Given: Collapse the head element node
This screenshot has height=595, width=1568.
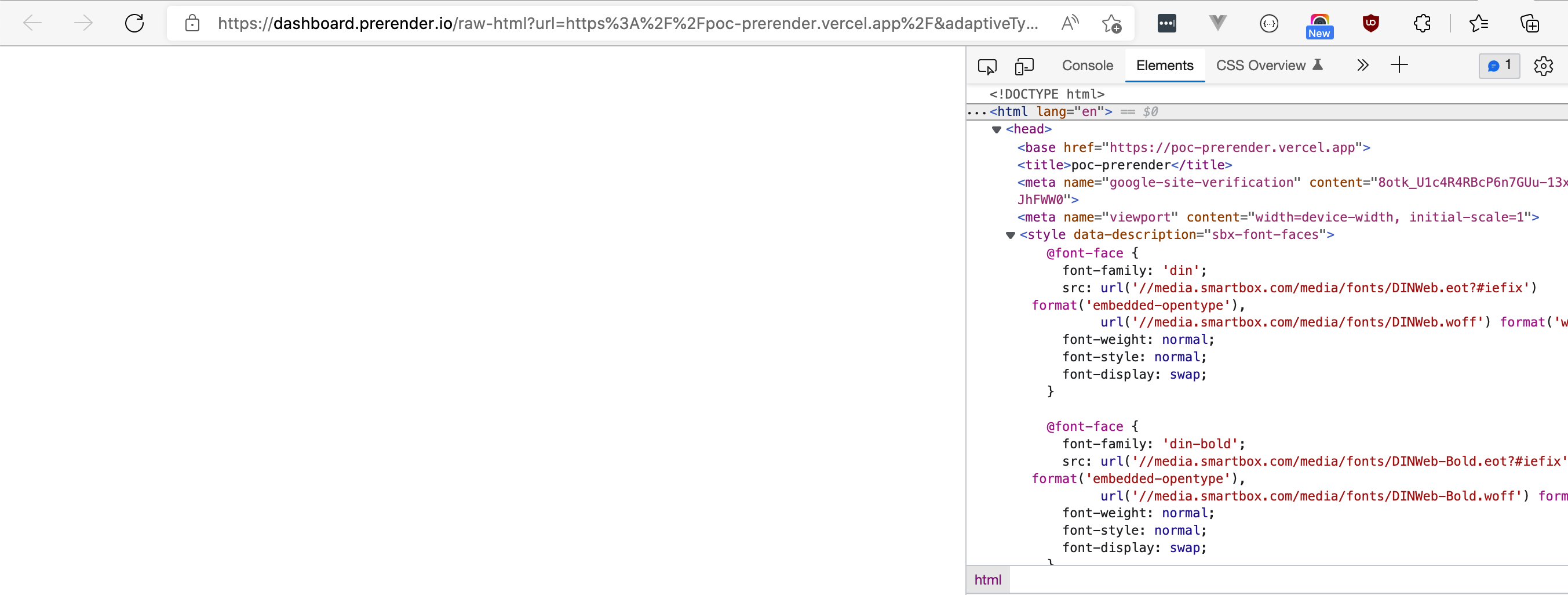Looking at the screenshot, I should tap(997, 129).
